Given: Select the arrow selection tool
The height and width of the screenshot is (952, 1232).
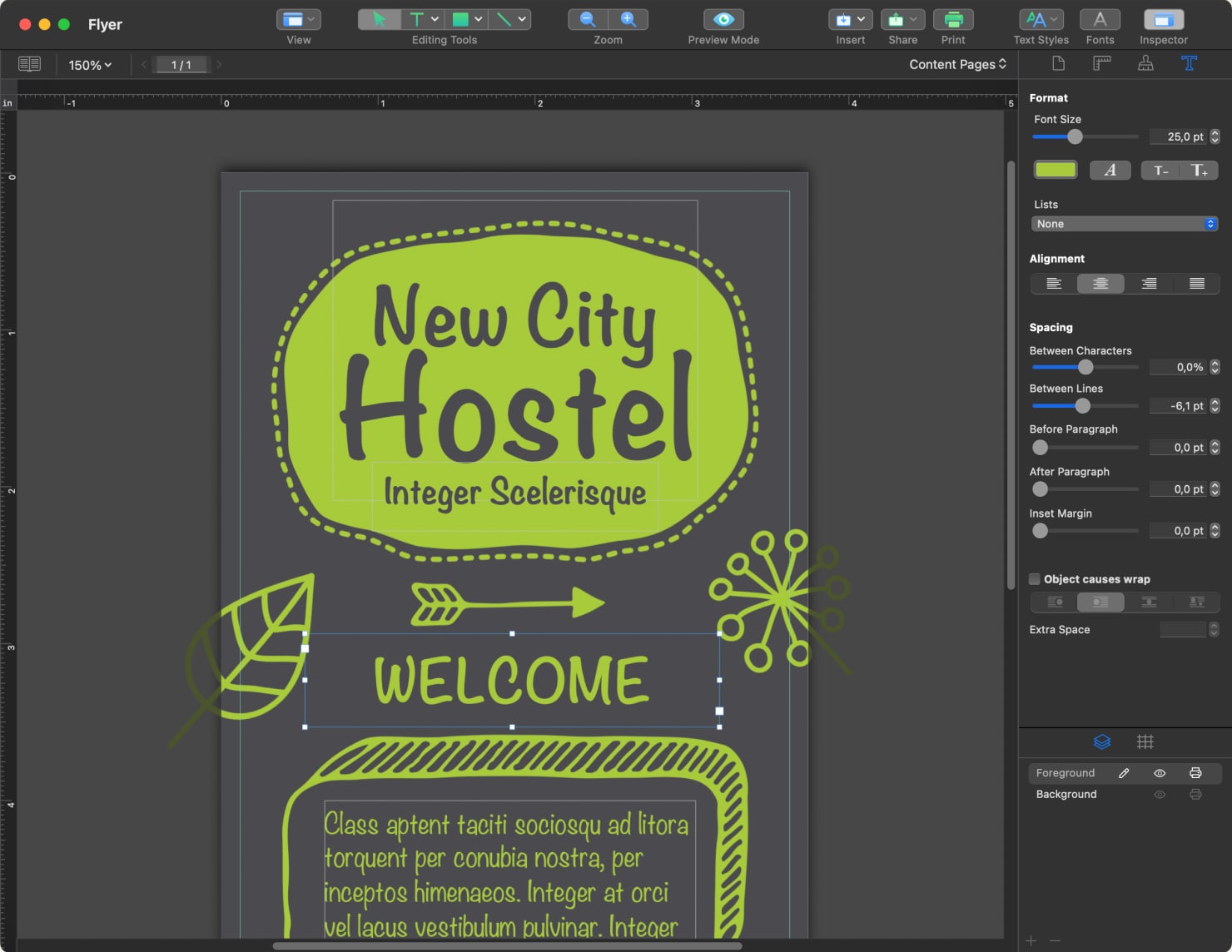Looking at the screenshot, I should (x=380, y=19).
